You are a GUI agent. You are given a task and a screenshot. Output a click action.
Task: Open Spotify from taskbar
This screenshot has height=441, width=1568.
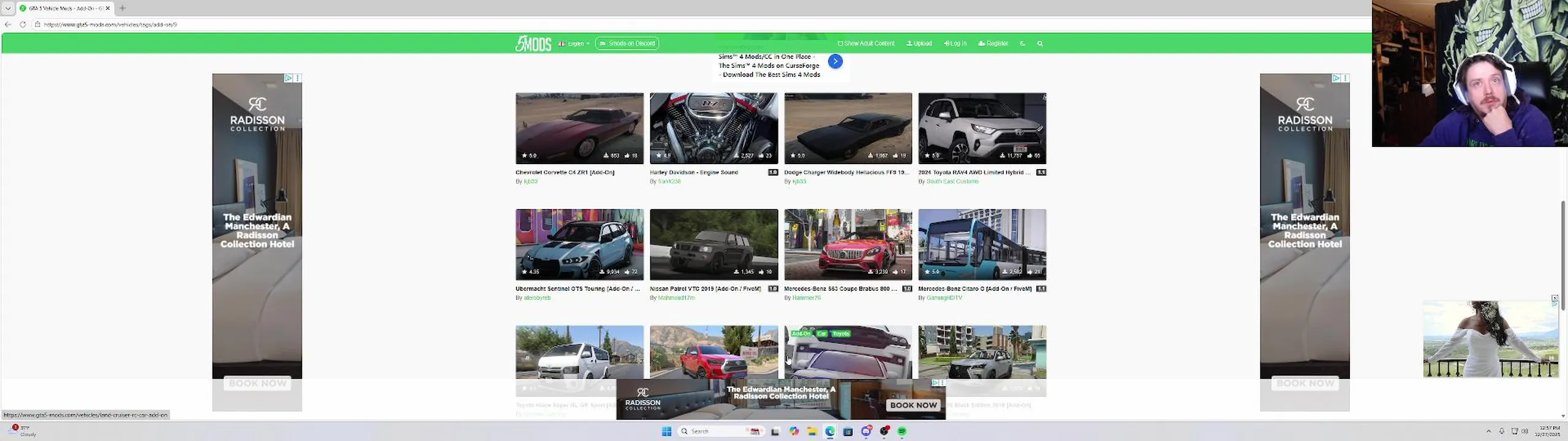point(902,431)
